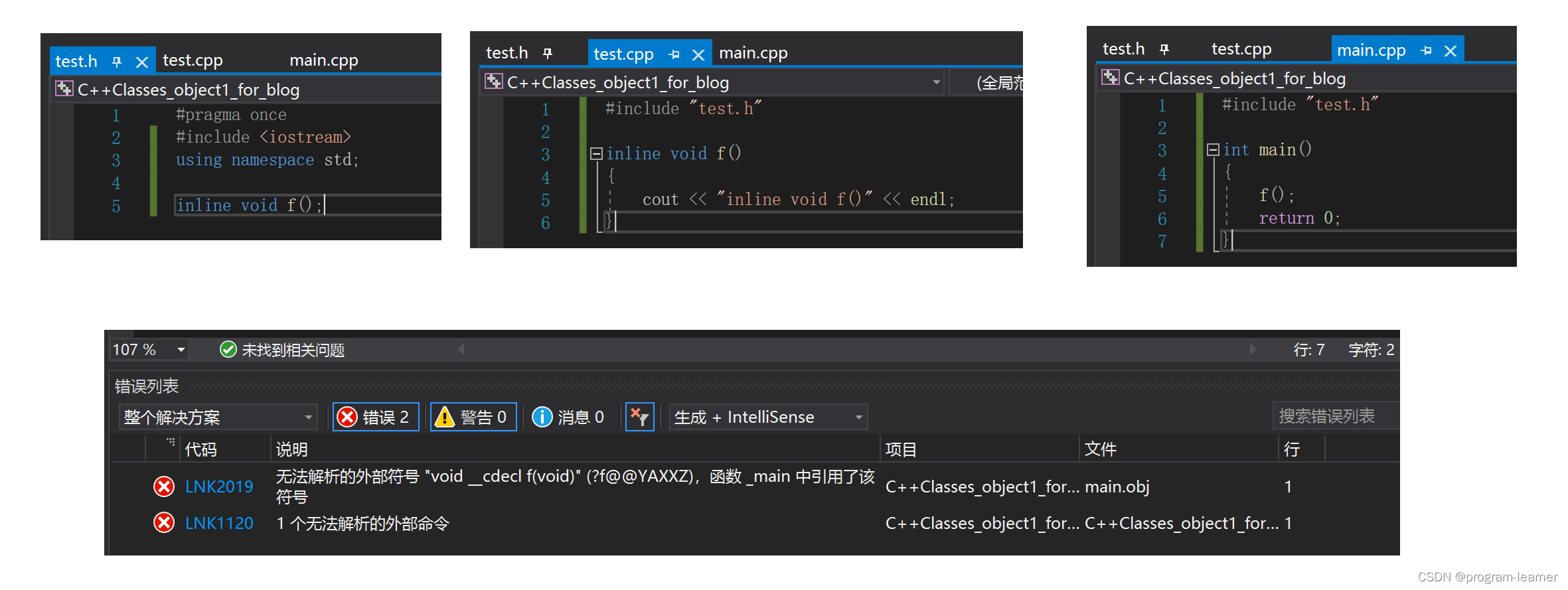Click the return 0; line in main.cpp
Viewport: 1568px width, 590px height.
[1299, 218]
